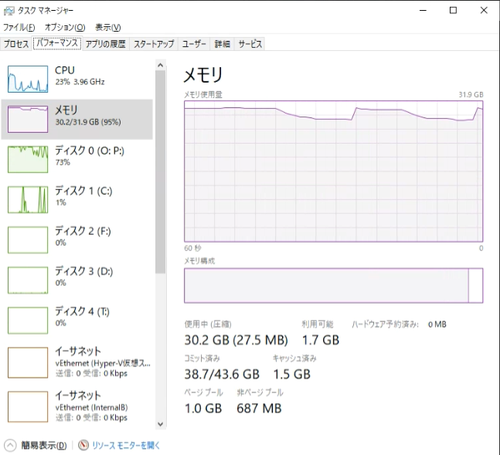
Task: Select the メモリ mini graph in sidebar
Action: [28, 119]
